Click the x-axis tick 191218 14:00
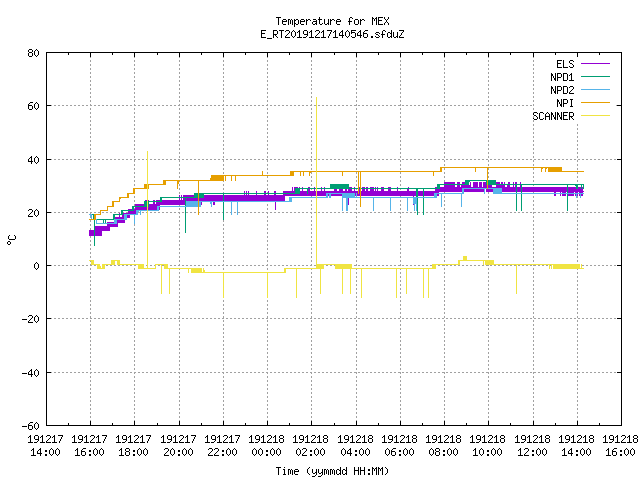The height and width of the screenshot is (480, 640). 576,446
